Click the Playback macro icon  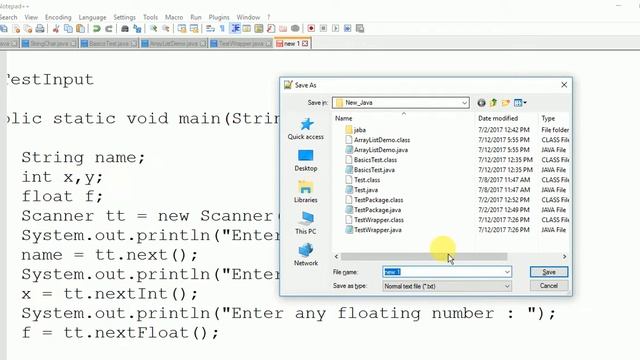coord(336,29)
